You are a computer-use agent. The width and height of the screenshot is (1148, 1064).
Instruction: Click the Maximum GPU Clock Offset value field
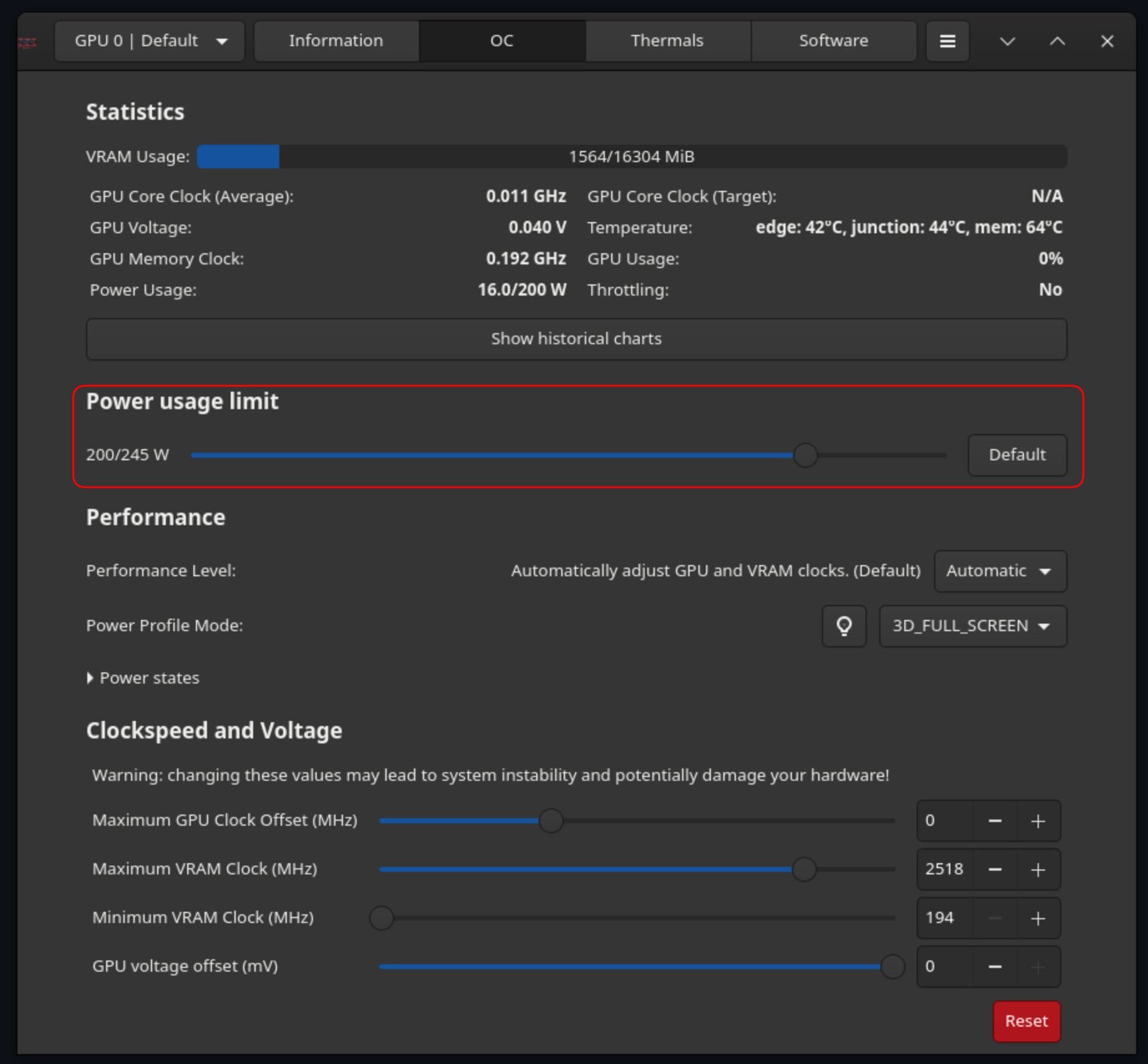945,821
